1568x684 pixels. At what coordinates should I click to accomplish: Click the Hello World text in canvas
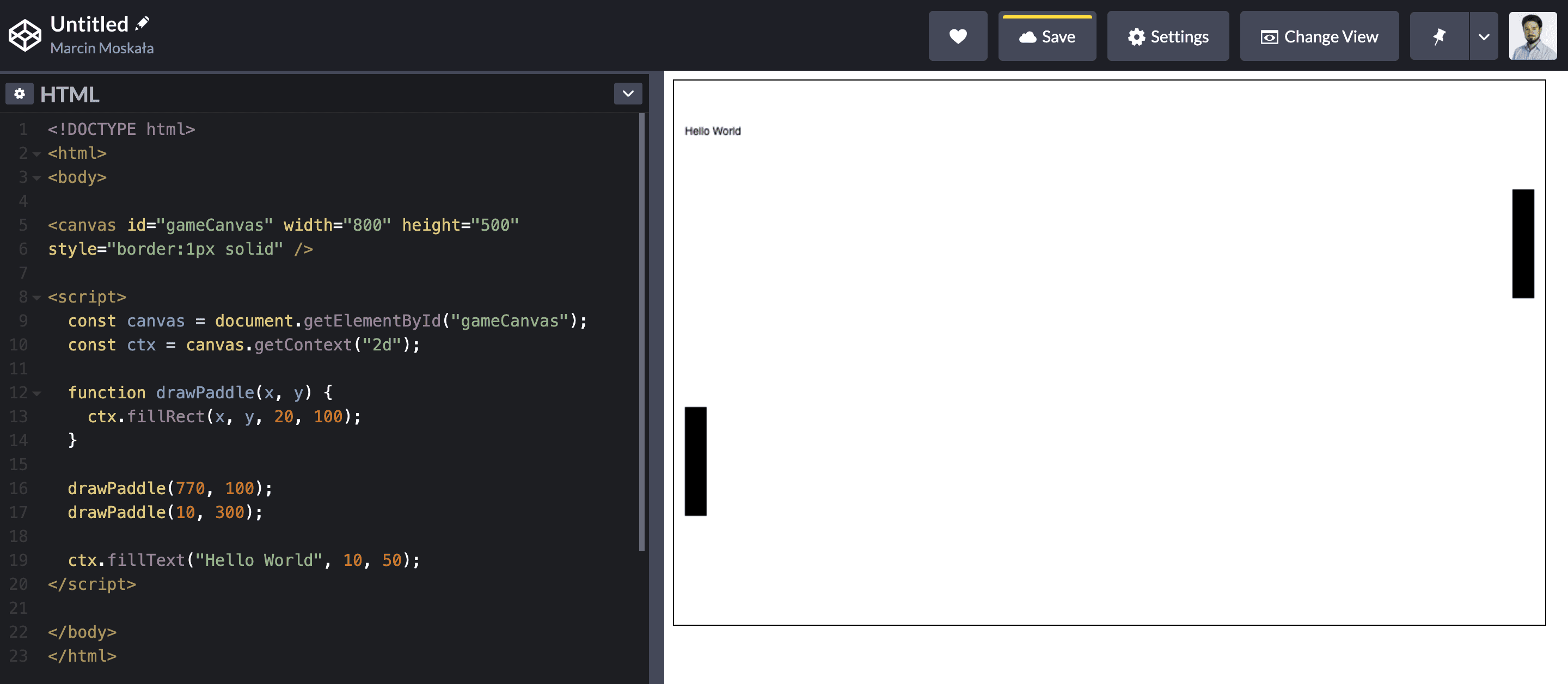pyautogui.click(x=712, y=131)
